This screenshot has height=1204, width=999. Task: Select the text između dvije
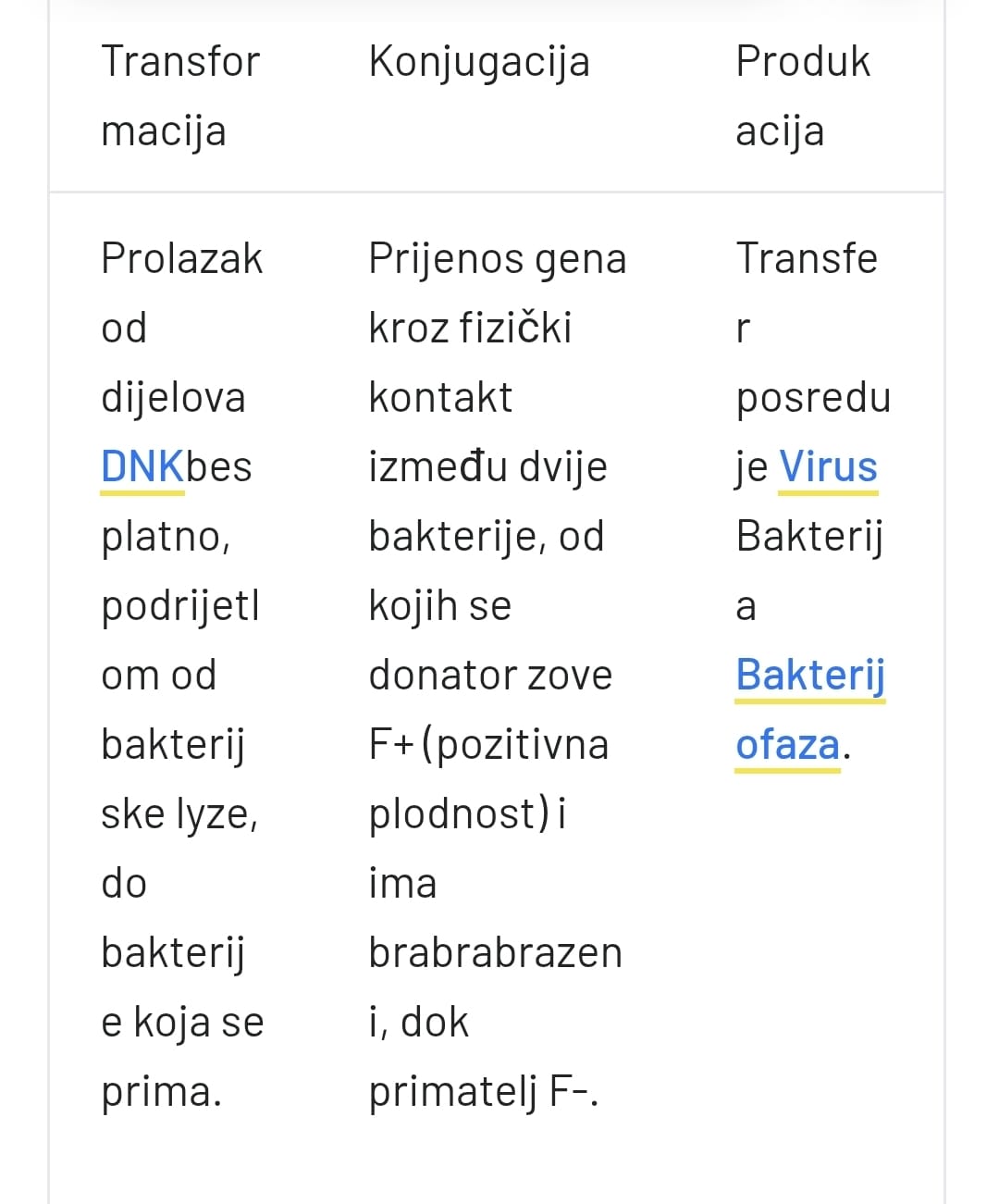(487, 466)
